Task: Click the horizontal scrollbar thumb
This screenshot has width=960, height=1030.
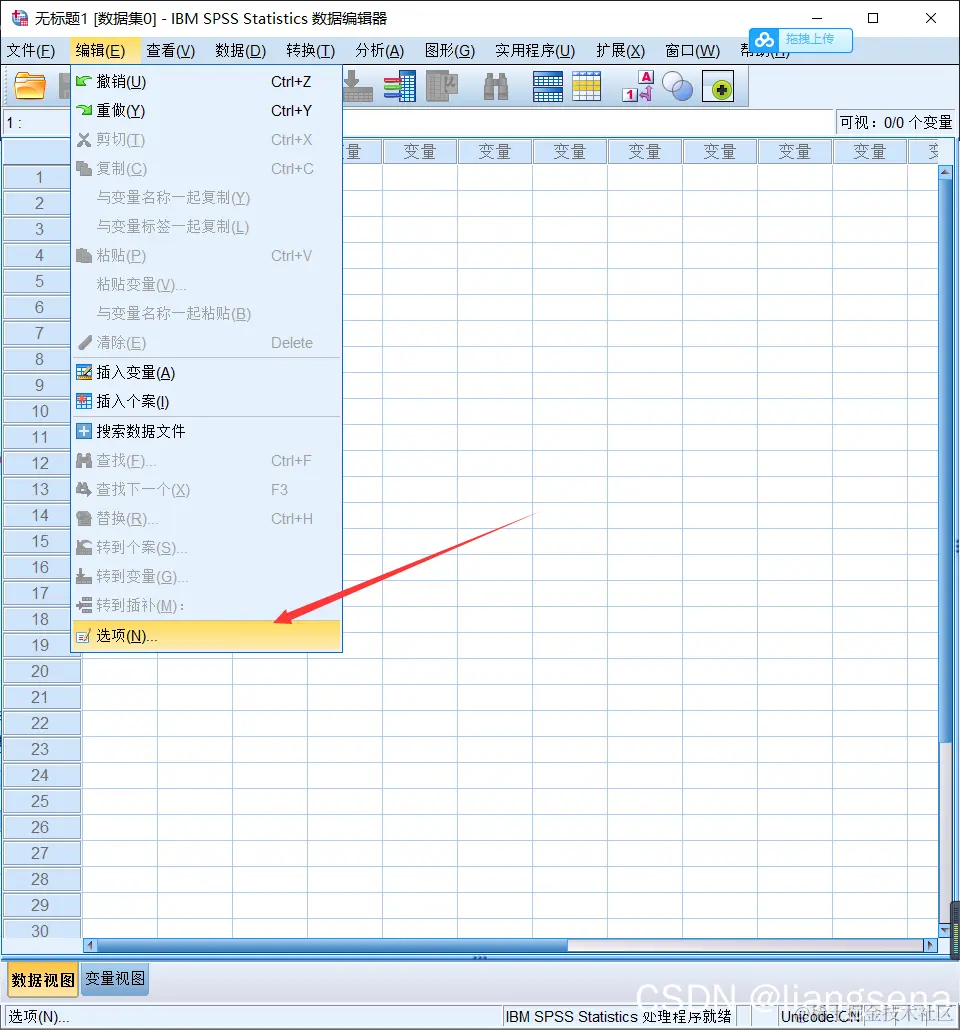Action: (332, 945)
